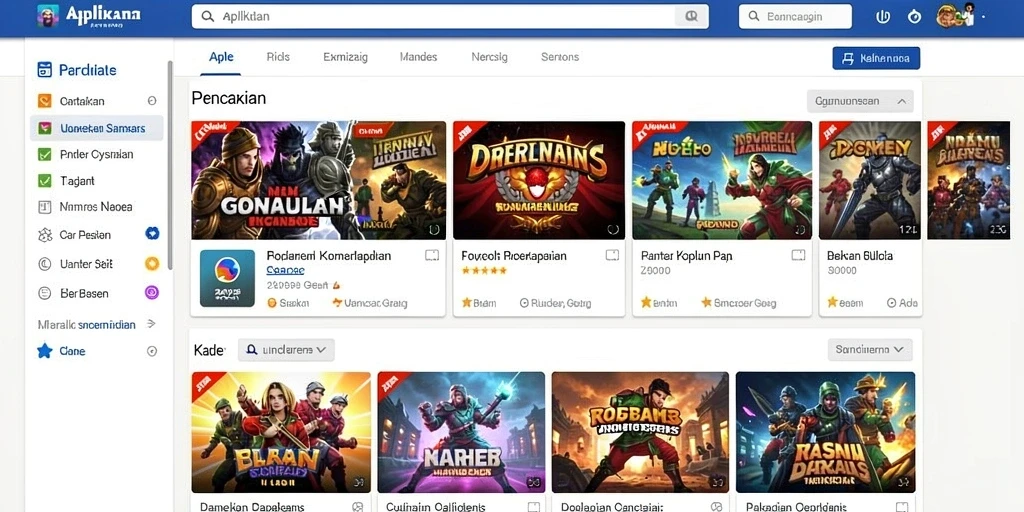This screenshot has width=1024, height=512.
Task: Switch to the Sentons tab
Action: 560,57
